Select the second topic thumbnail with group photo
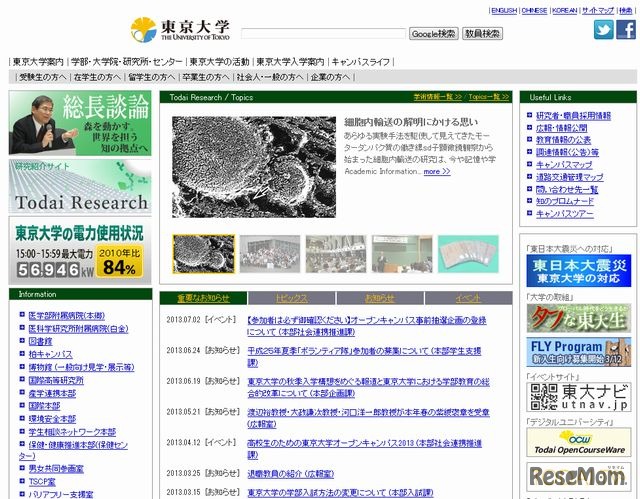The image size is (640, 499). coord(270,254)
